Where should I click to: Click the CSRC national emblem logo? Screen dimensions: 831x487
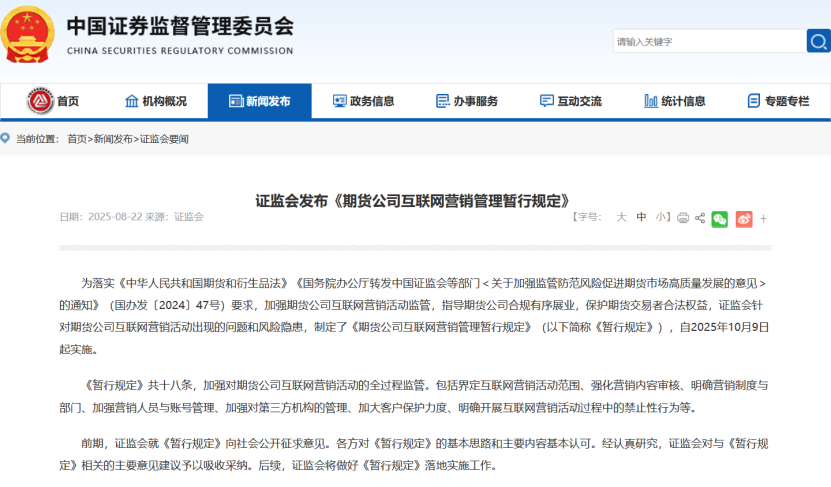tap(27, 35)
